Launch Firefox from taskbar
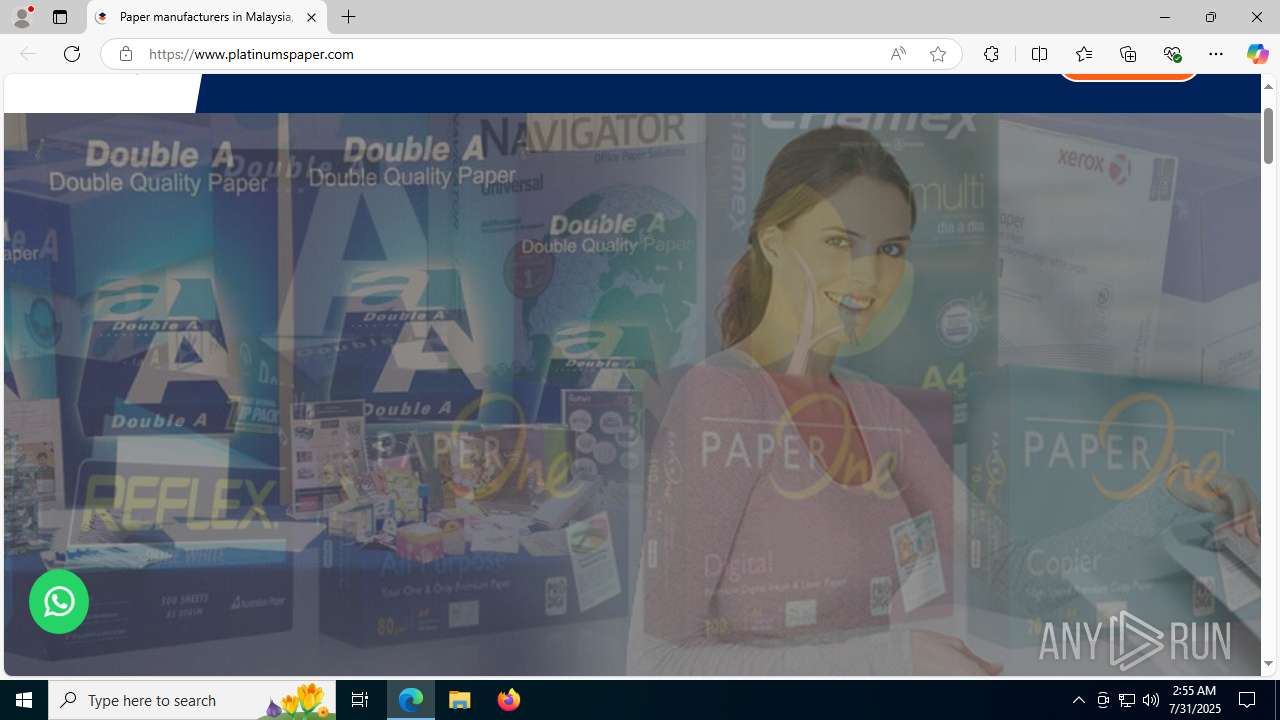Viewport: 1280px width, 720px height. tap(509, 700)
